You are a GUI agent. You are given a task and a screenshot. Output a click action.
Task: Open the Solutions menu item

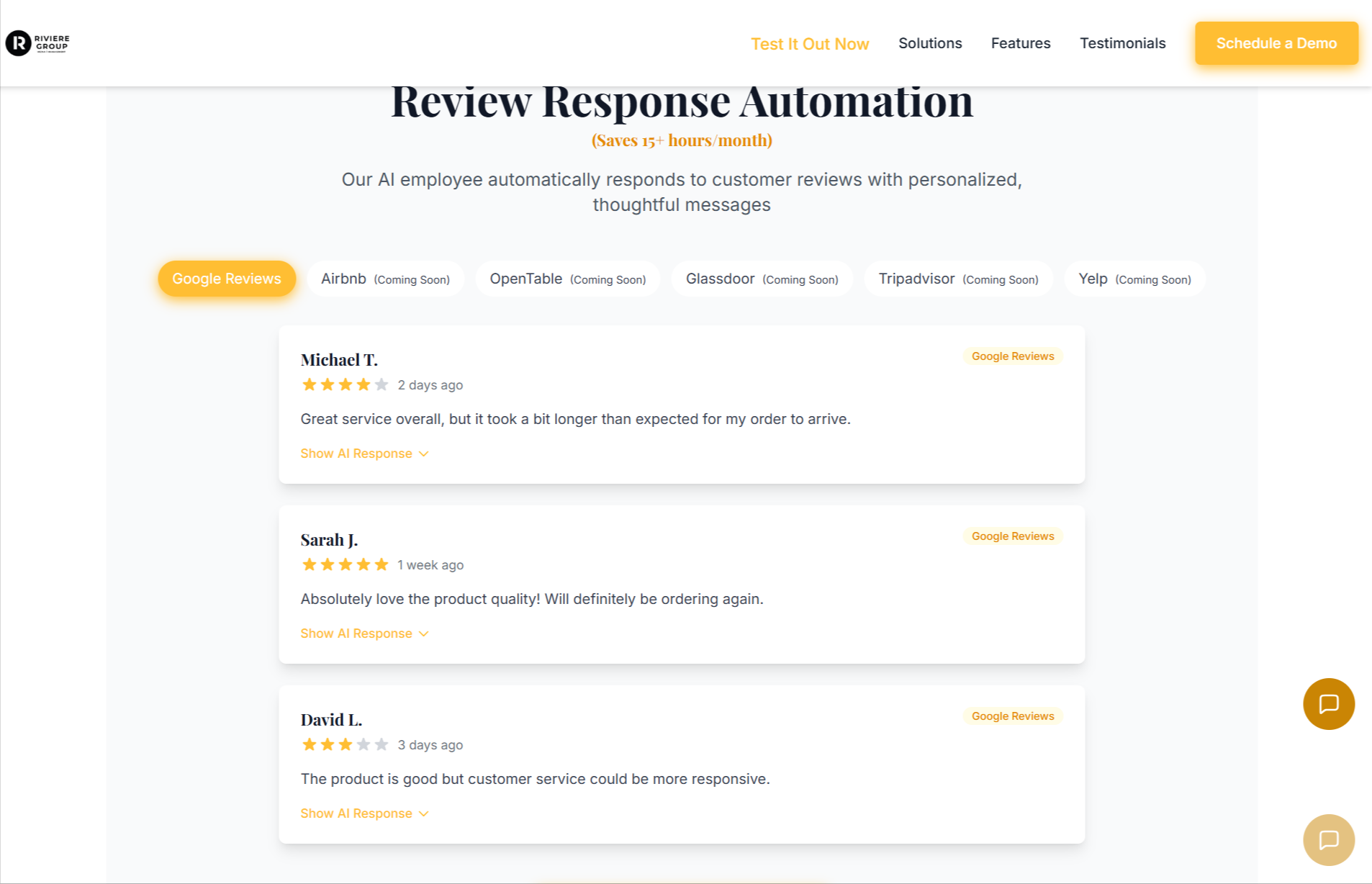point(930,43)
